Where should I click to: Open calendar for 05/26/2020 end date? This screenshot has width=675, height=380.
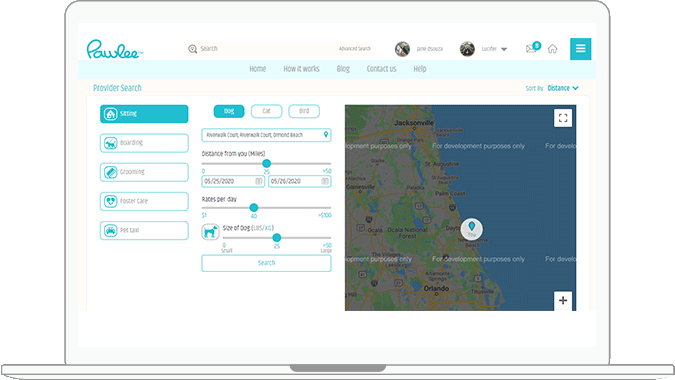[325, 181]
